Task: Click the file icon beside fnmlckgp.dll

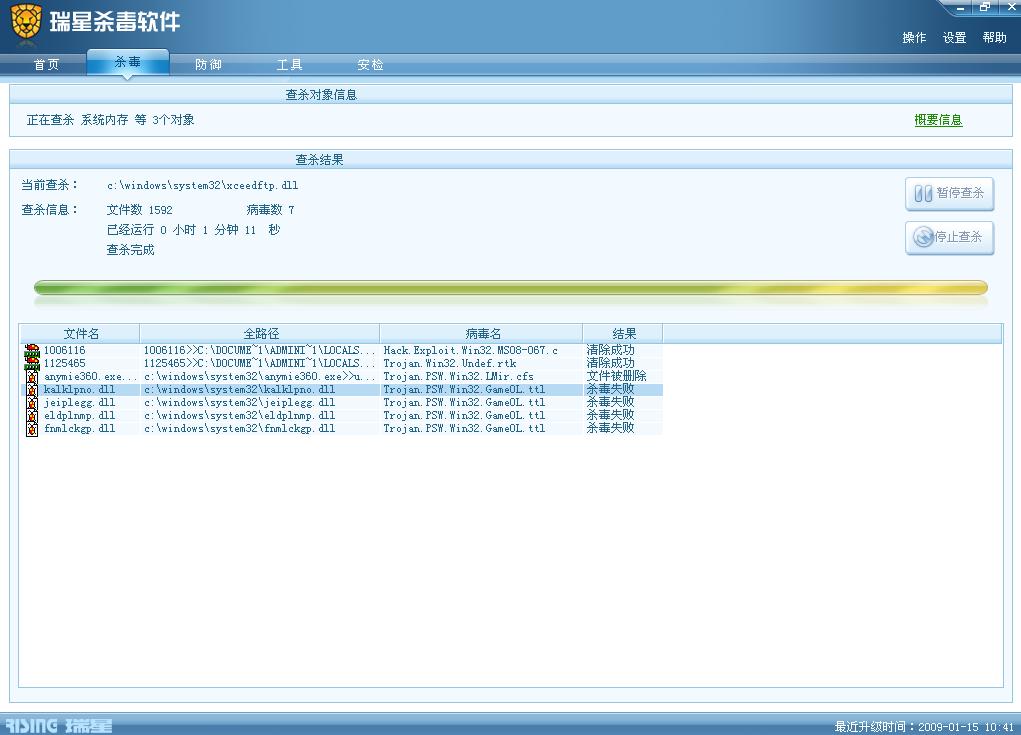Action: click(32, 429)
